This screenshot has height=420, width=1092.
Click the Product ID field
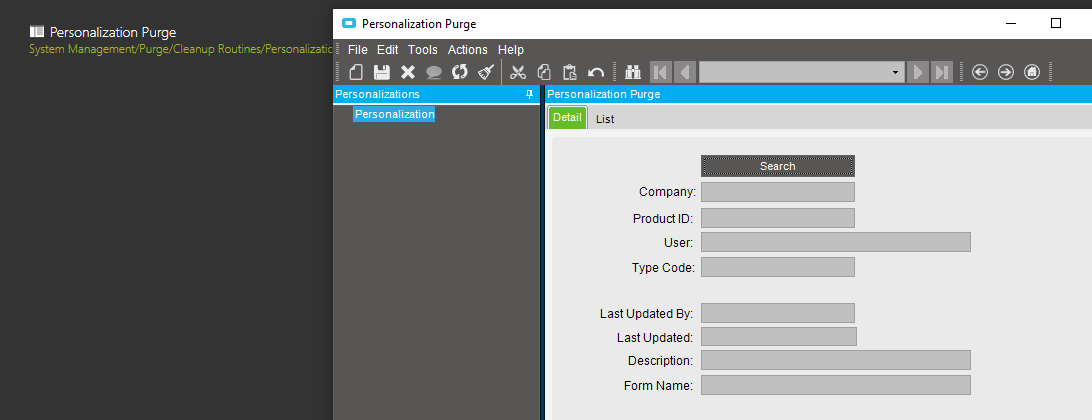pyautogui.click(x=777, y=218)
